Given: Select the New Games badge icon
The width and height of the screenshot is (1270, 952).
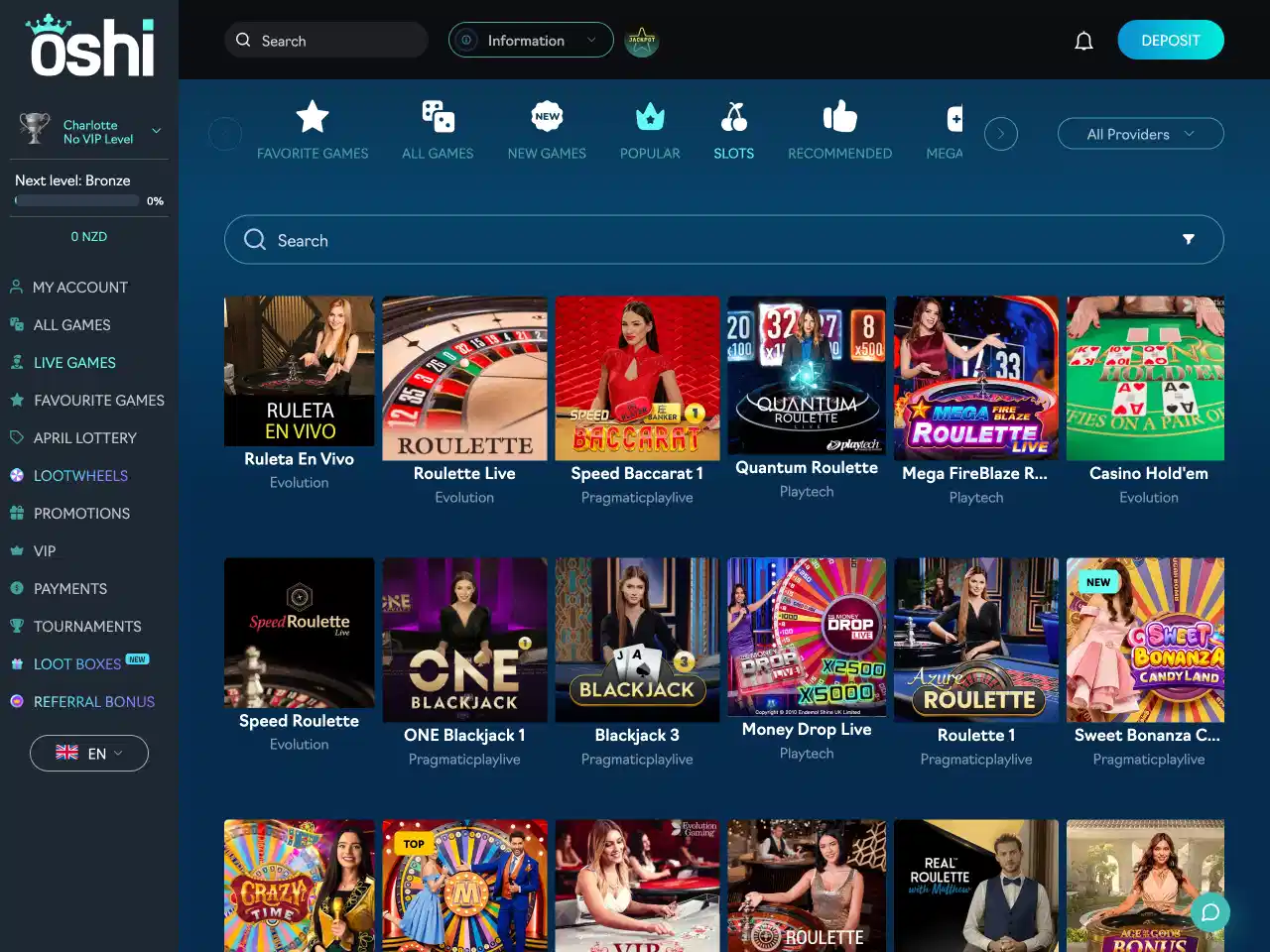Looking at the screenshot, I should coord(547,118).
